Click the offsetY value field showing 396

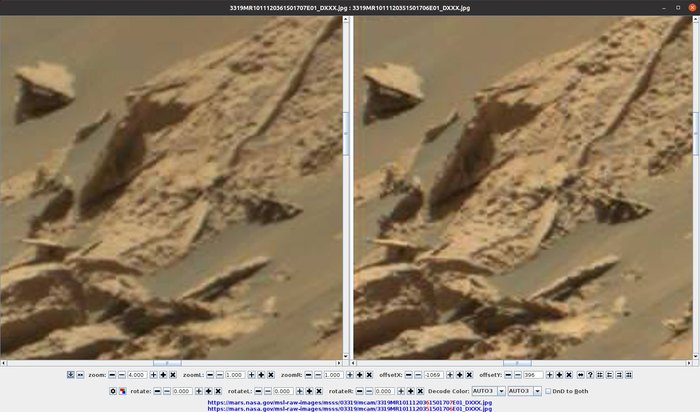pos(533,375)
